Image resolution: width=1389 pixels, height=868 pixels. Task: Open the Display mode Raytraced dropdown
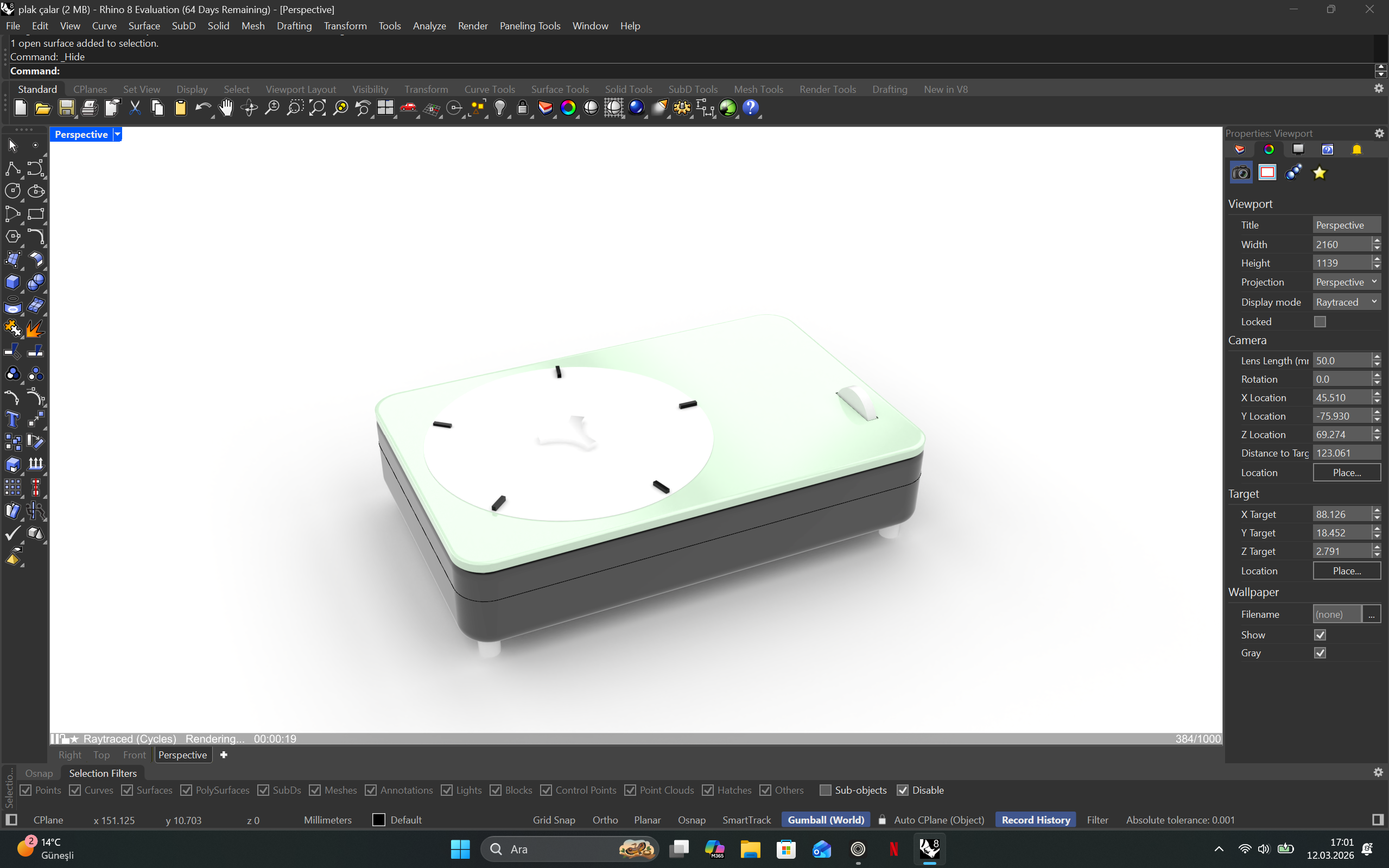[1346, 302]
